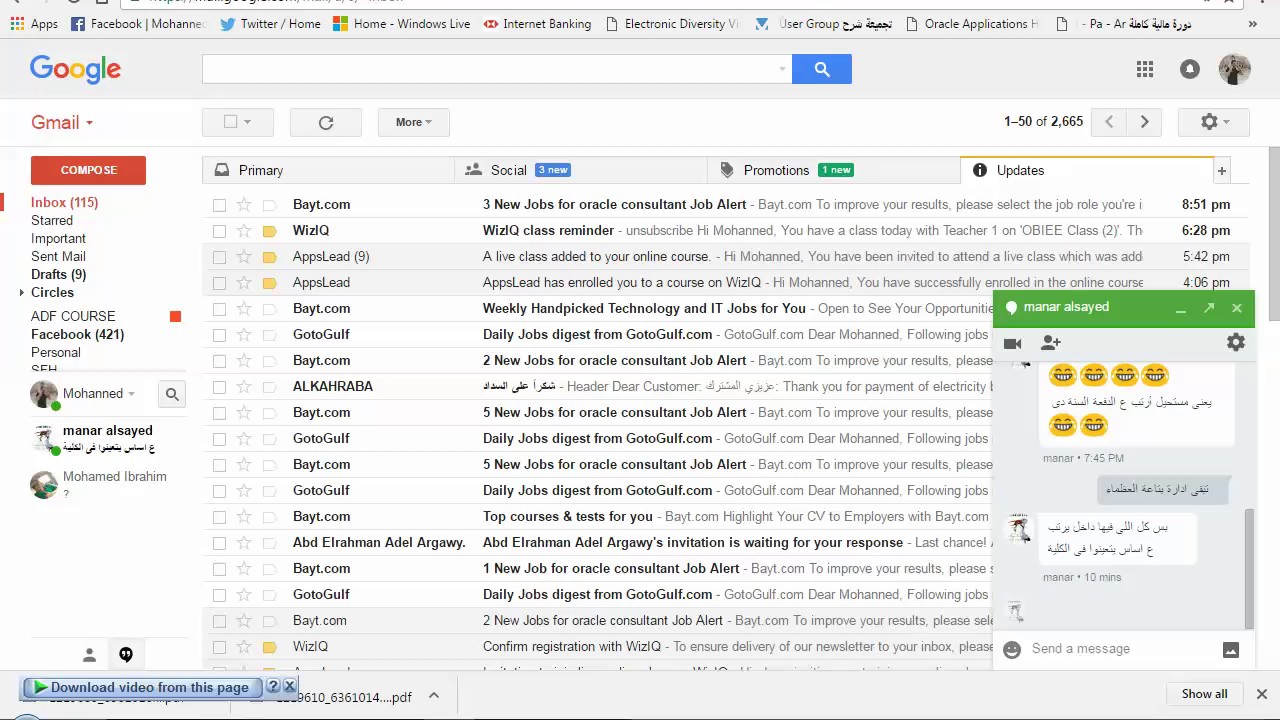Open Drafts (9) folder
Screen dimensions: 1280x720
click(x=58, y=274)
